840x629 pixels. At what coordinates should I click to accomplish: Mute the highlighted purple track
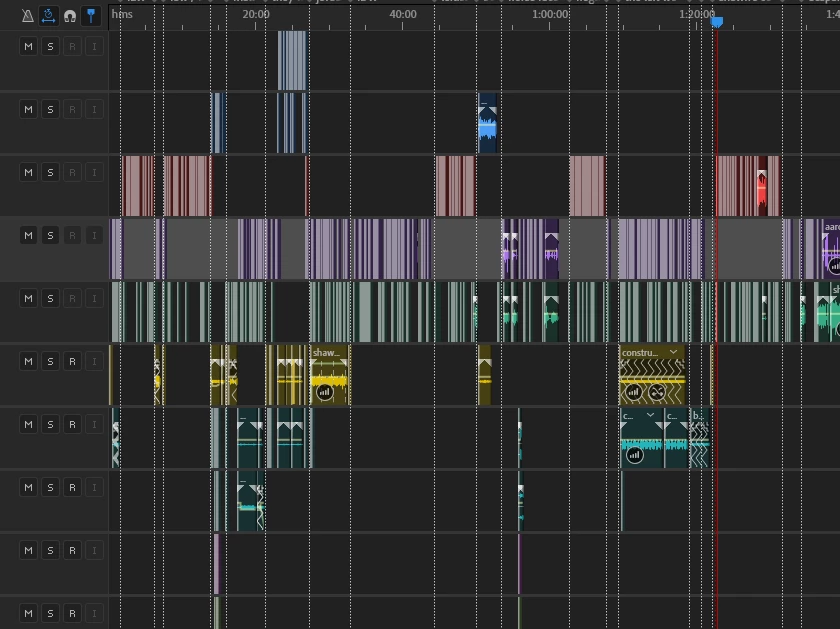[x=28, y=235]
